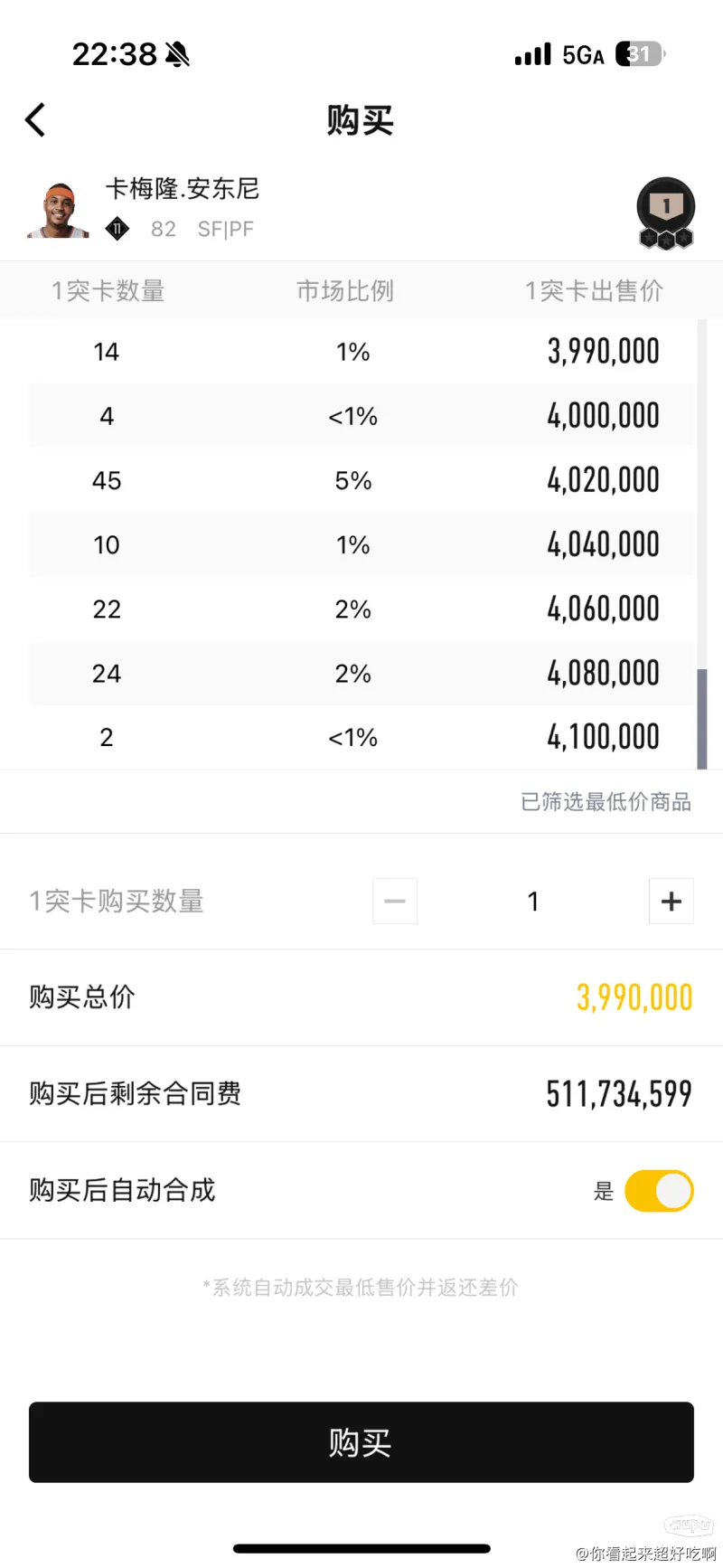Tap the purchase quantity number field
This screenshot has width=723, height=1568.
[533, 901]
